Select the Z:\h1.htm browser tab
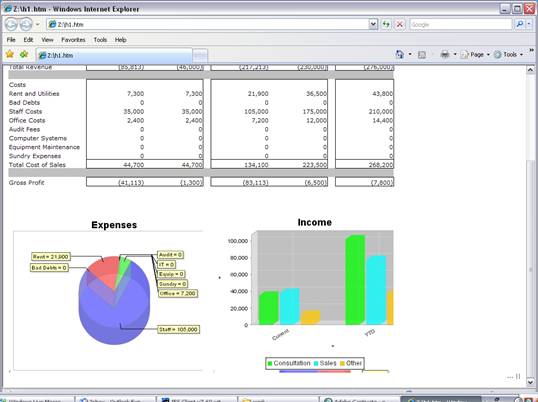The image size is (538, 402). click(114, 55)
